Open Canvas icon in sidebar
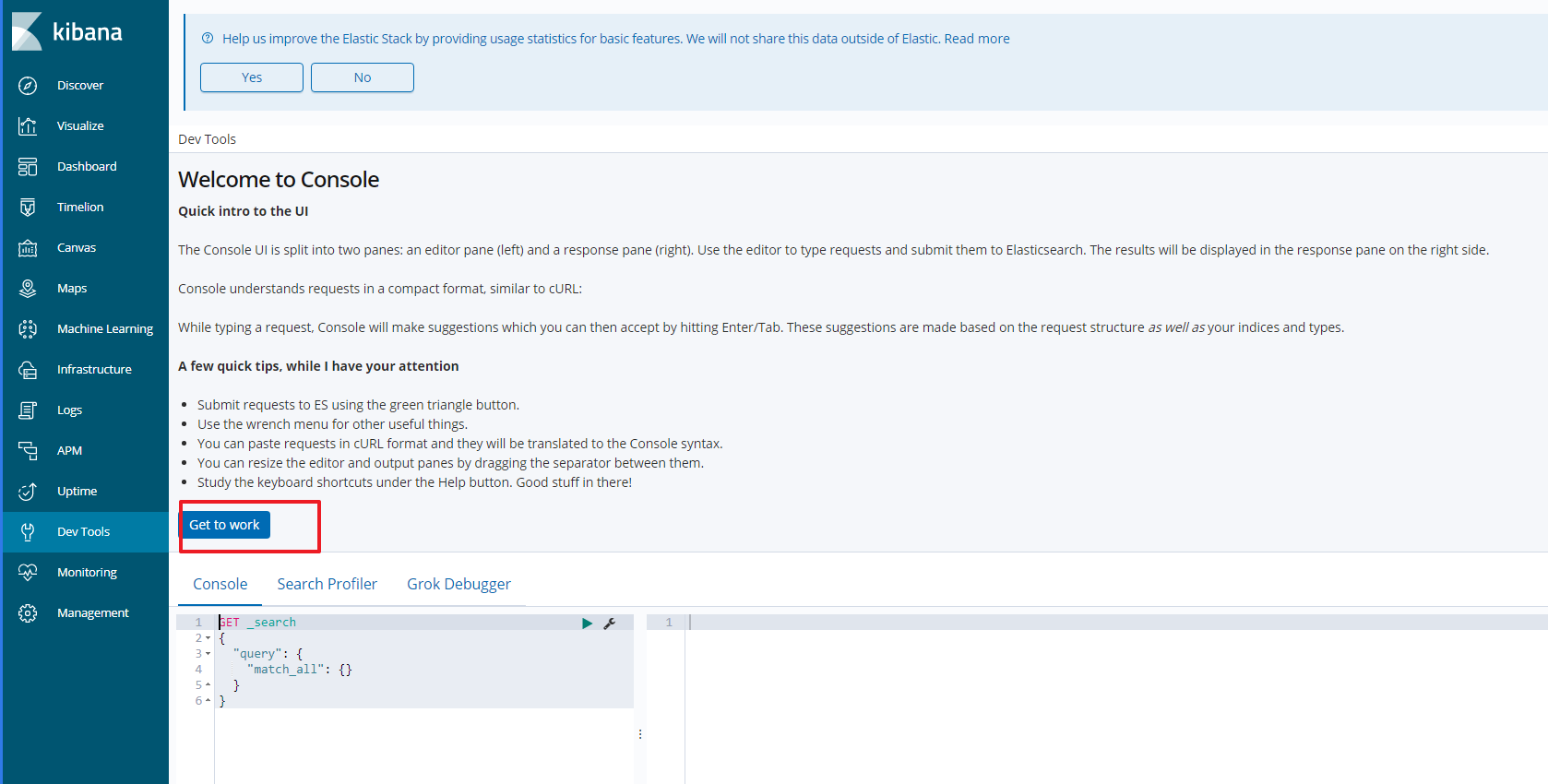1548x784 pixels. point(28,248)
